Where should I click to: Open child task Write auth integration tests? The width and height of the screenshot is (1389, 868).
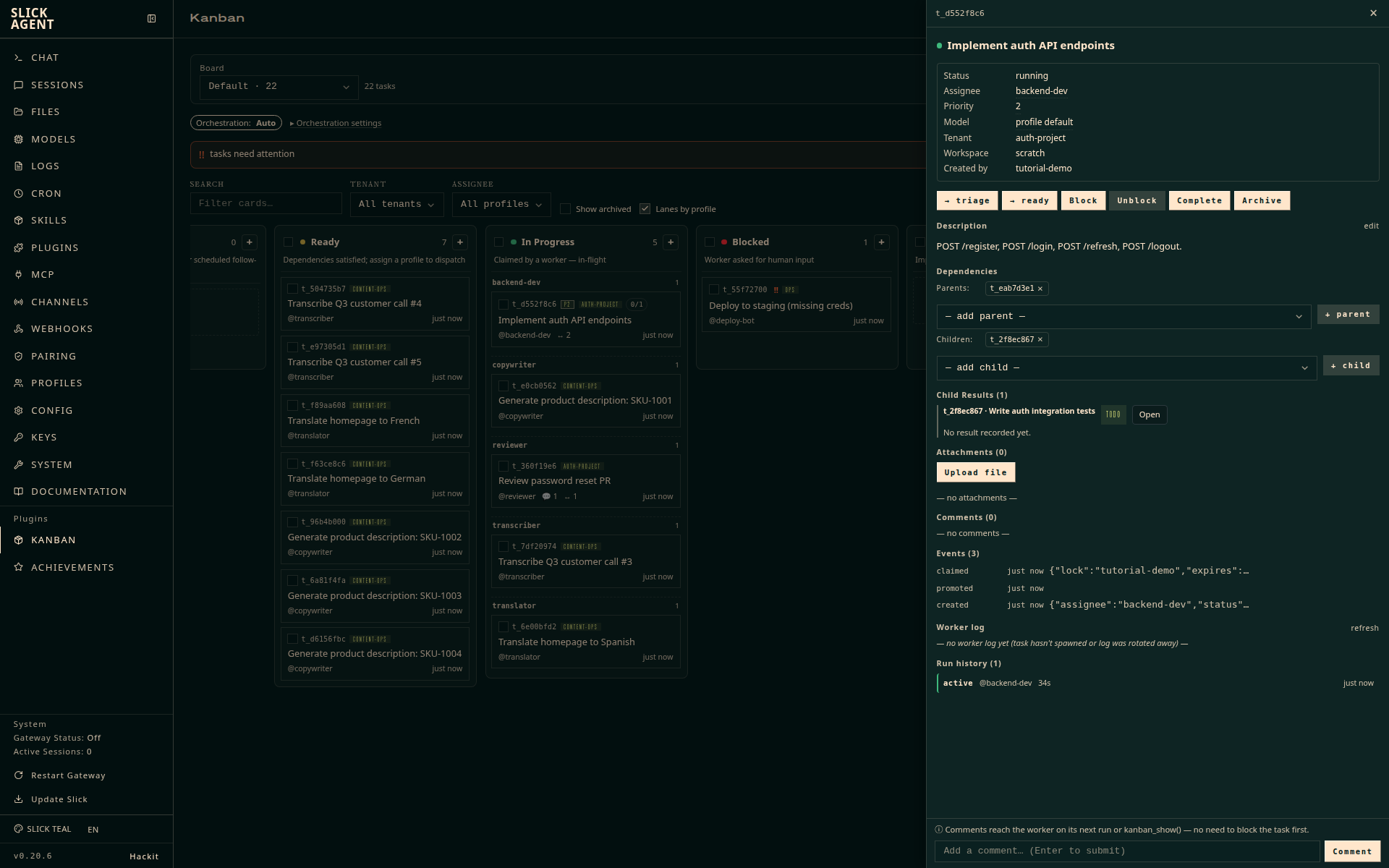1149,415
